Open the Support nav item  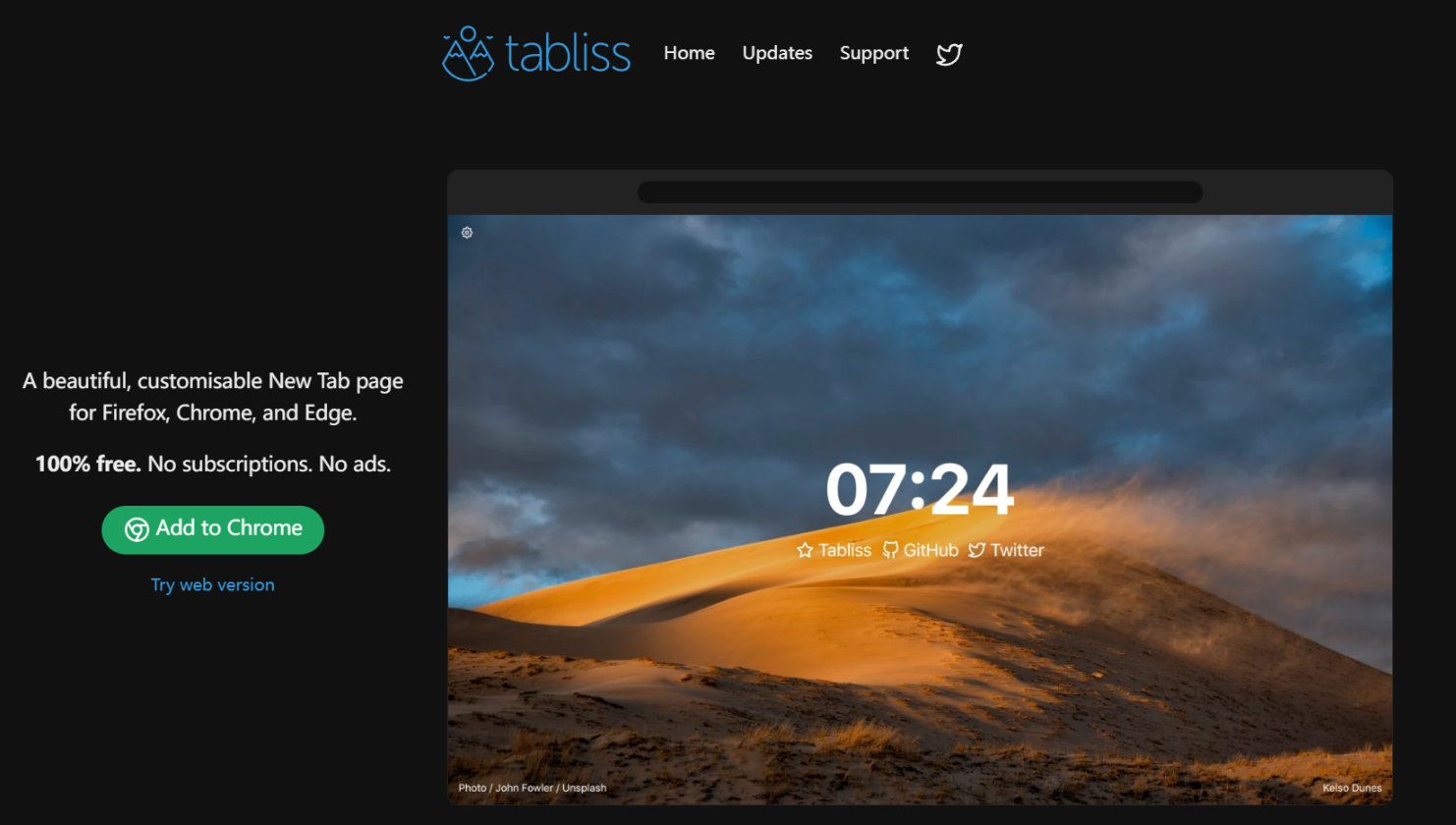coord(874,54)
